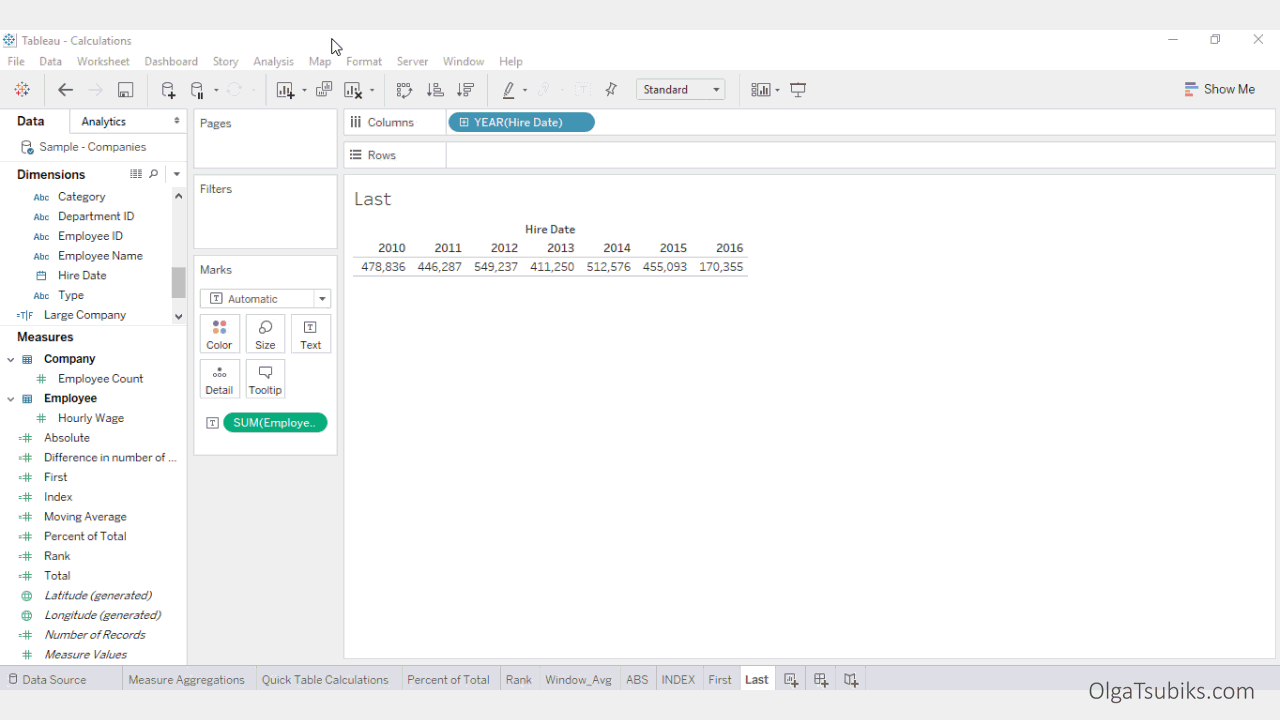Viewport: 1280px width, 720px height.
Task: Click the scroll-down arrow in Dimensions list
Action: click(178, 316)
